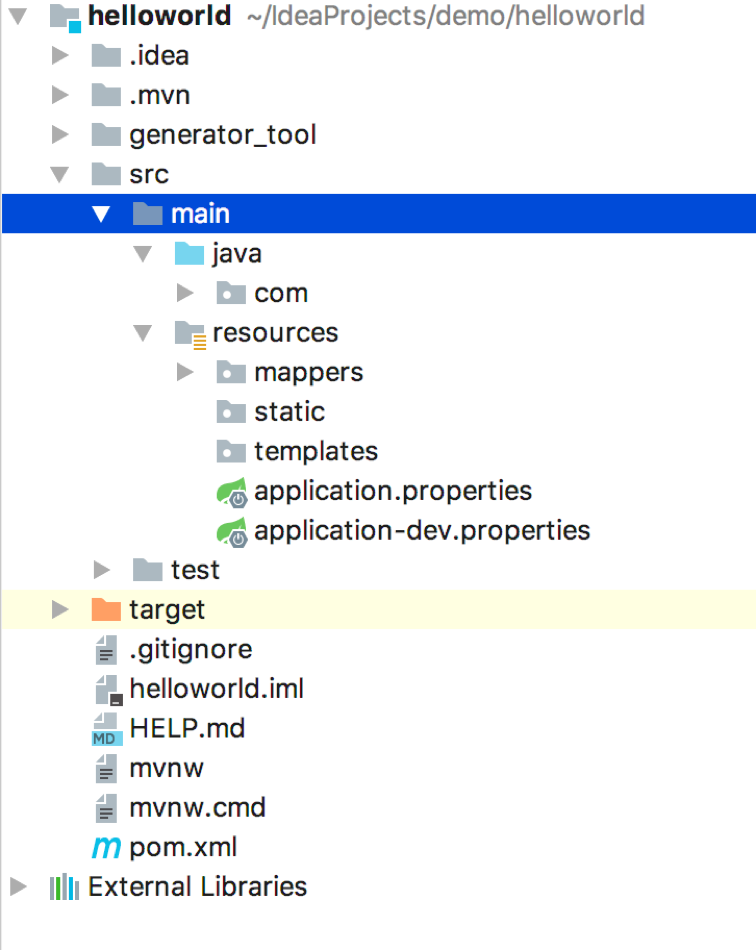The image size is (756, 950).
Task: Expand the com package
Action: tap(185, 293)
